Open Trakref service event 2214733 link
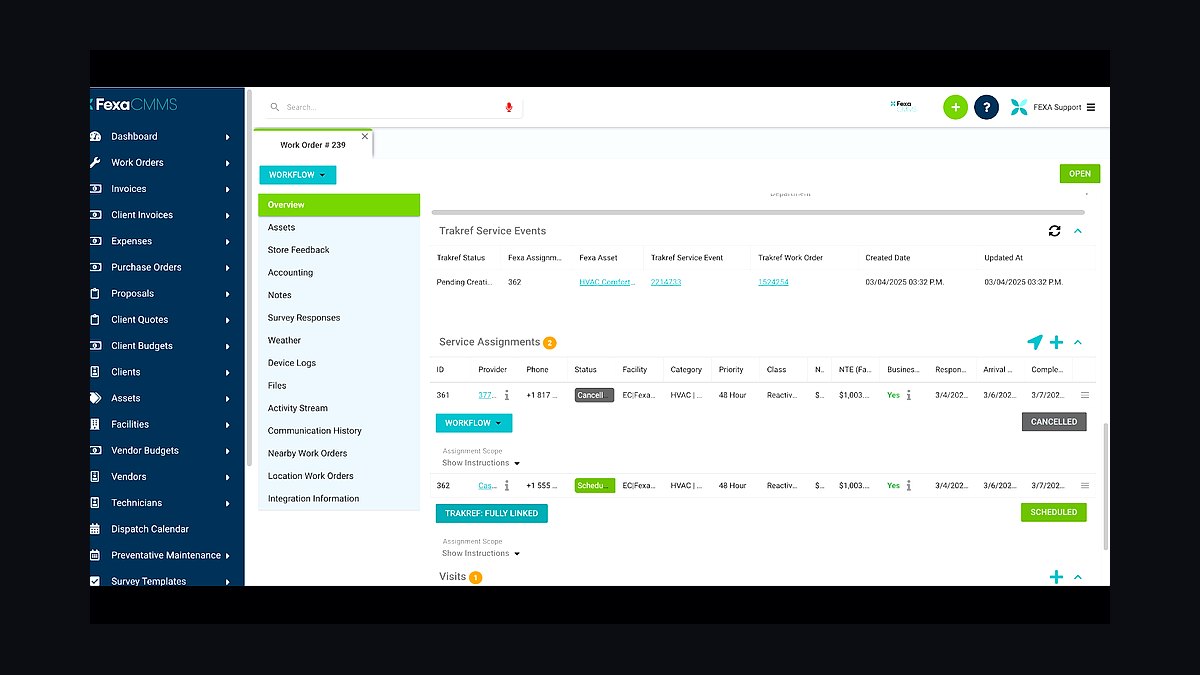The image size is (1200, 675). tap(666, 282)
